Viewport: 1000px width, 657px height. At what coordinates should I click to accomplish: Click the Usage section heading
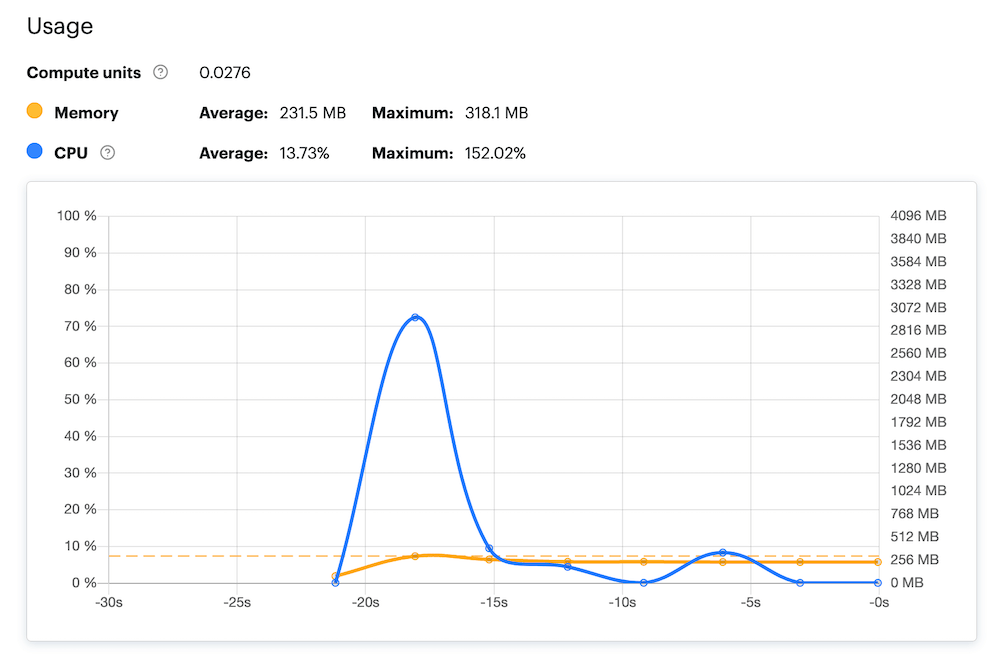coord(60,26)
